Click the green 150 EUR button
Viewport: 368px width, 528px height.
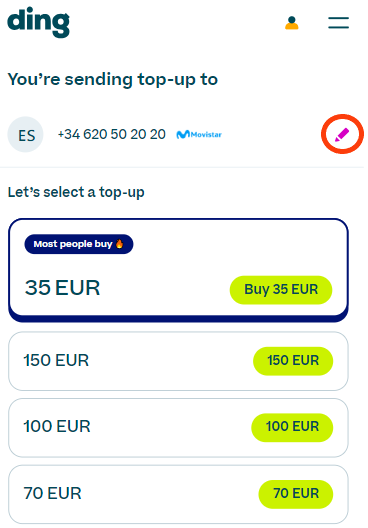[x=293, y=361]
